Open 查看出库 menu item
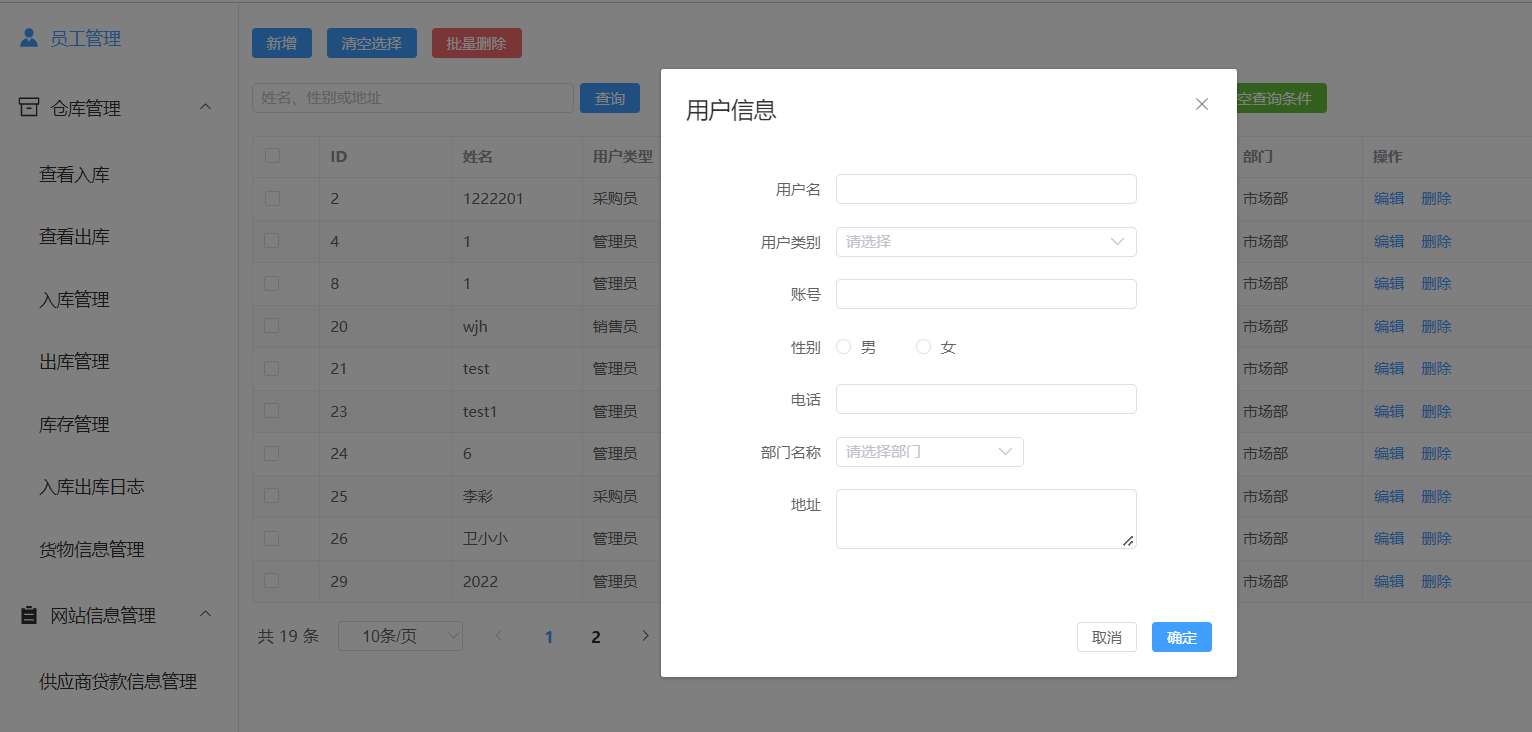Image resolution: width=1532 pixels, height=732 pixels. click(x=74, y=237)
